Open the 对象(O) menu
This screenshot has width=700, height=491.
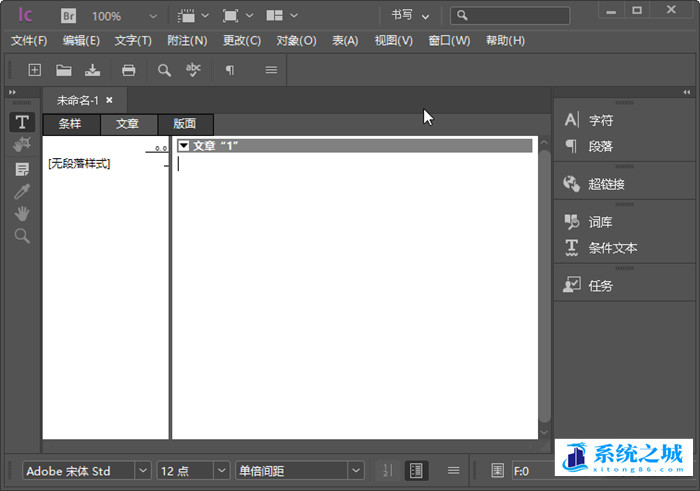pyautogui.click(x=296, y=41)
